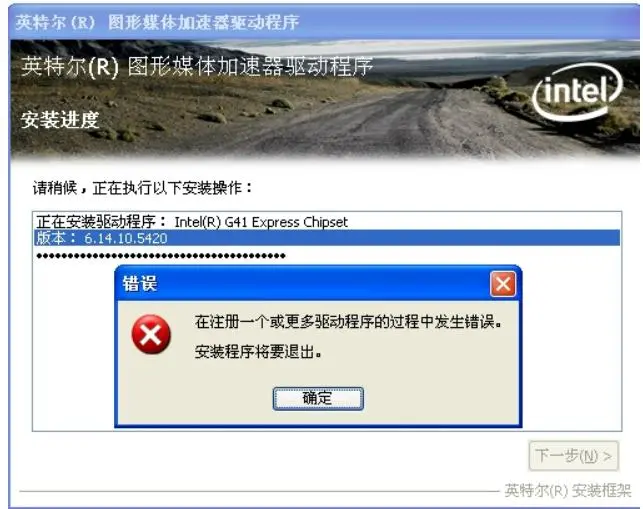
Task: Click the Intel logo in banner
Action: tap(577, 92)
